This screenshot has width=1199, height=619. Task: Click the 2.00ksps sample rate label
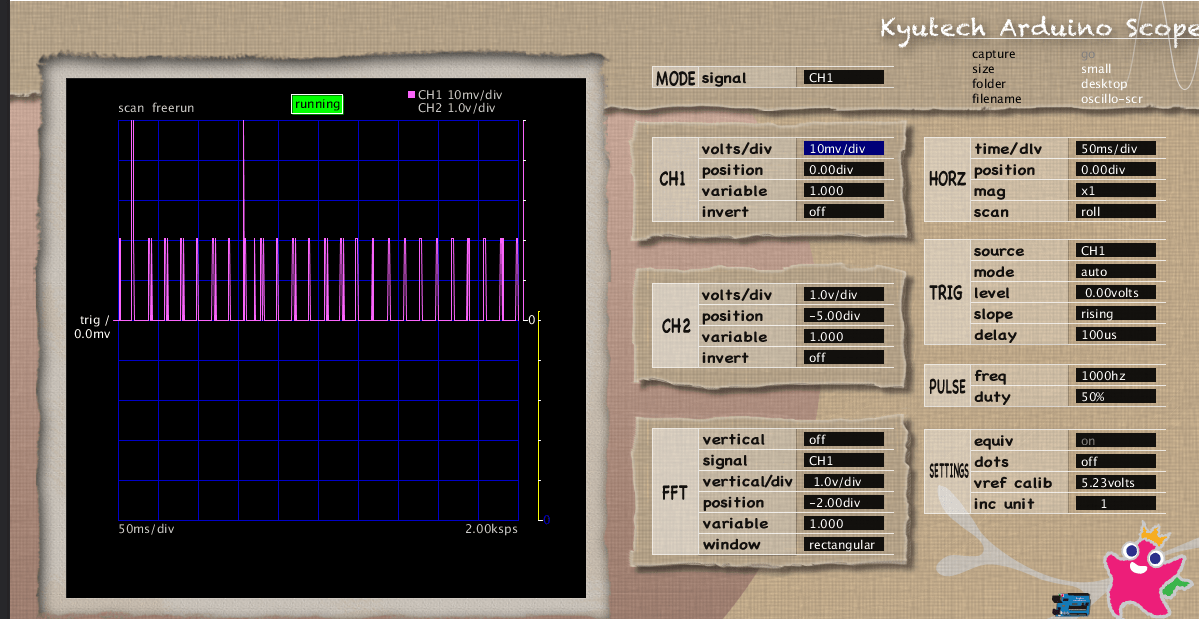coord(491,528)
